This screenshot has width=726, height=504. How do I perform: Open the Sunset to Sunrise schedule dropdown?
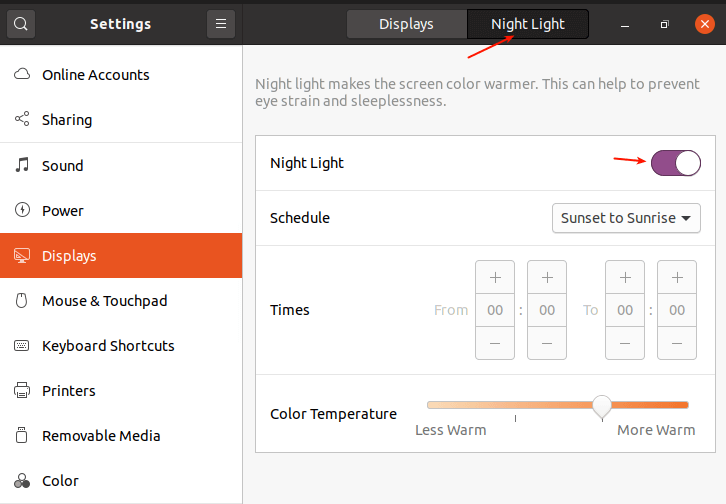click(626, 218)
